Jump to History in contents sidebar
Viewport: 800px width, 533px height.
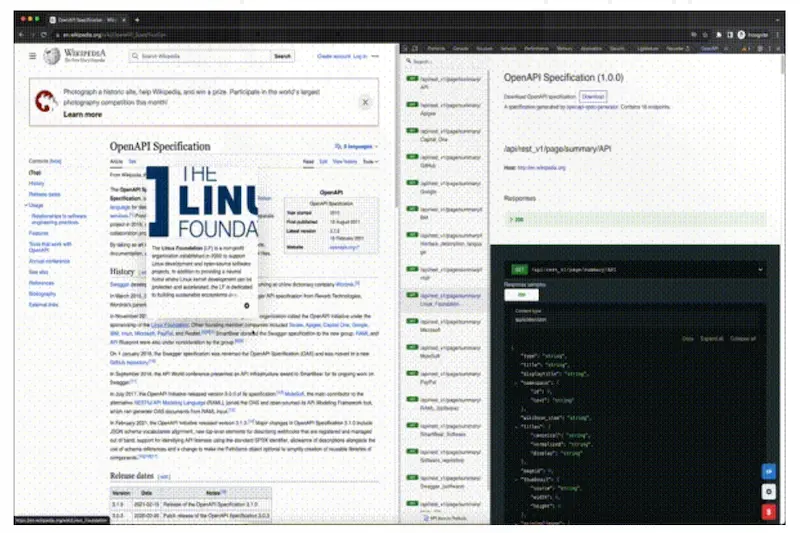pos(36,183)
